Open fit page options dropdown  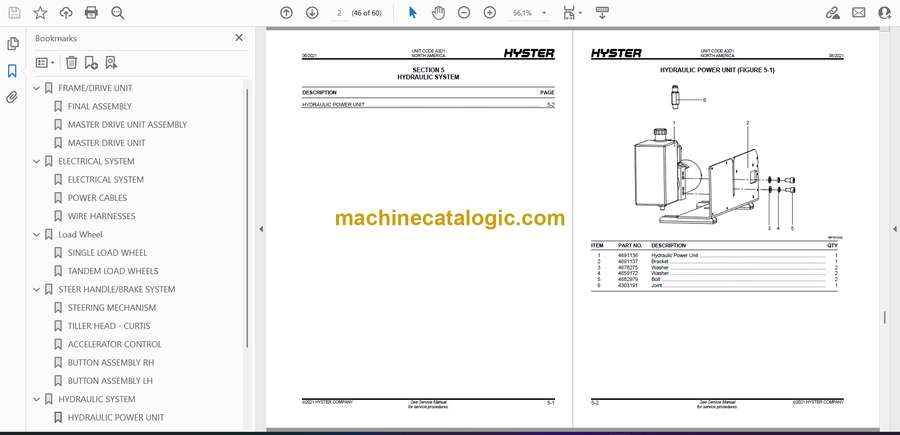572,13
